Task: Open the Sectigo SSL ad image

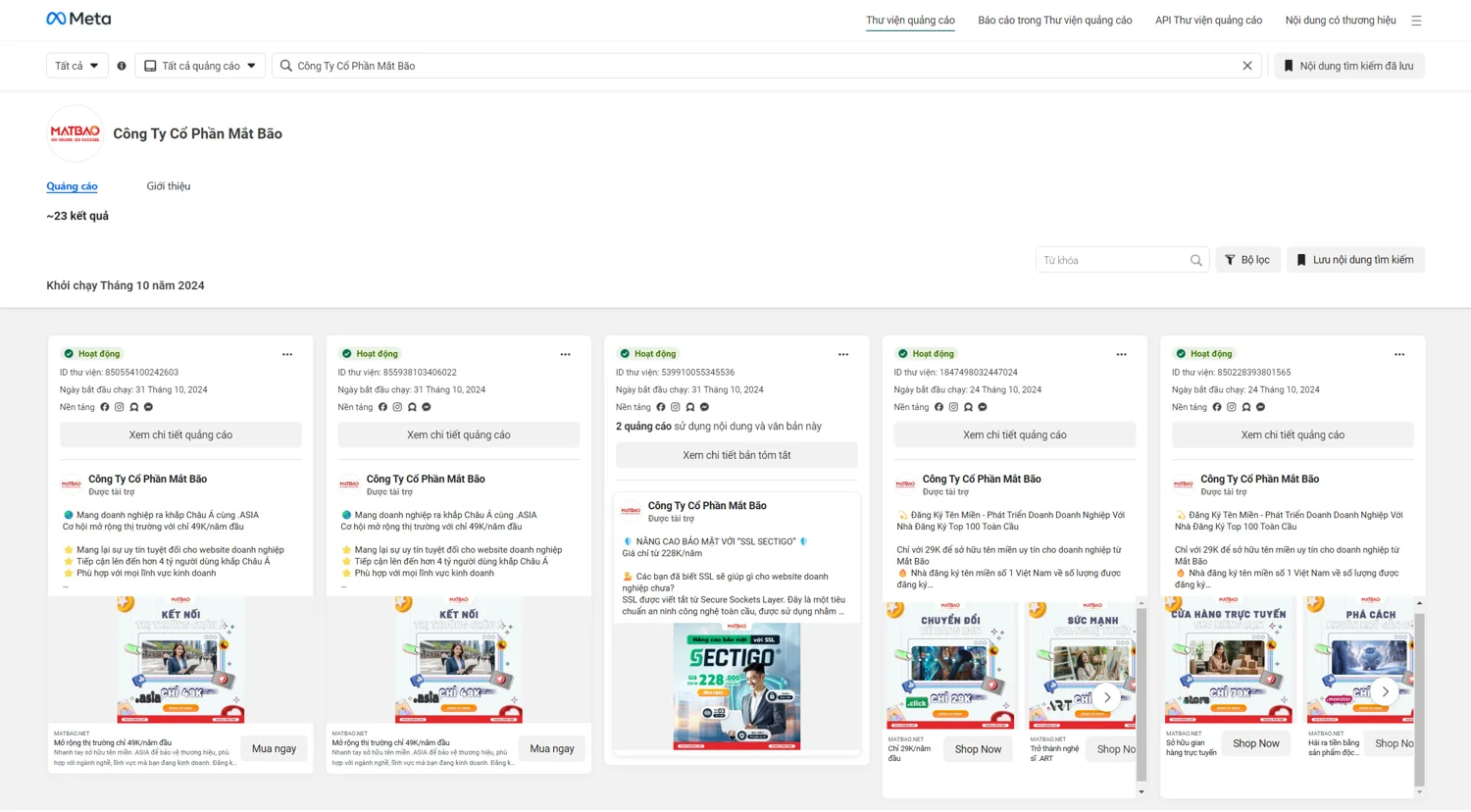Action: pos(736,686)
